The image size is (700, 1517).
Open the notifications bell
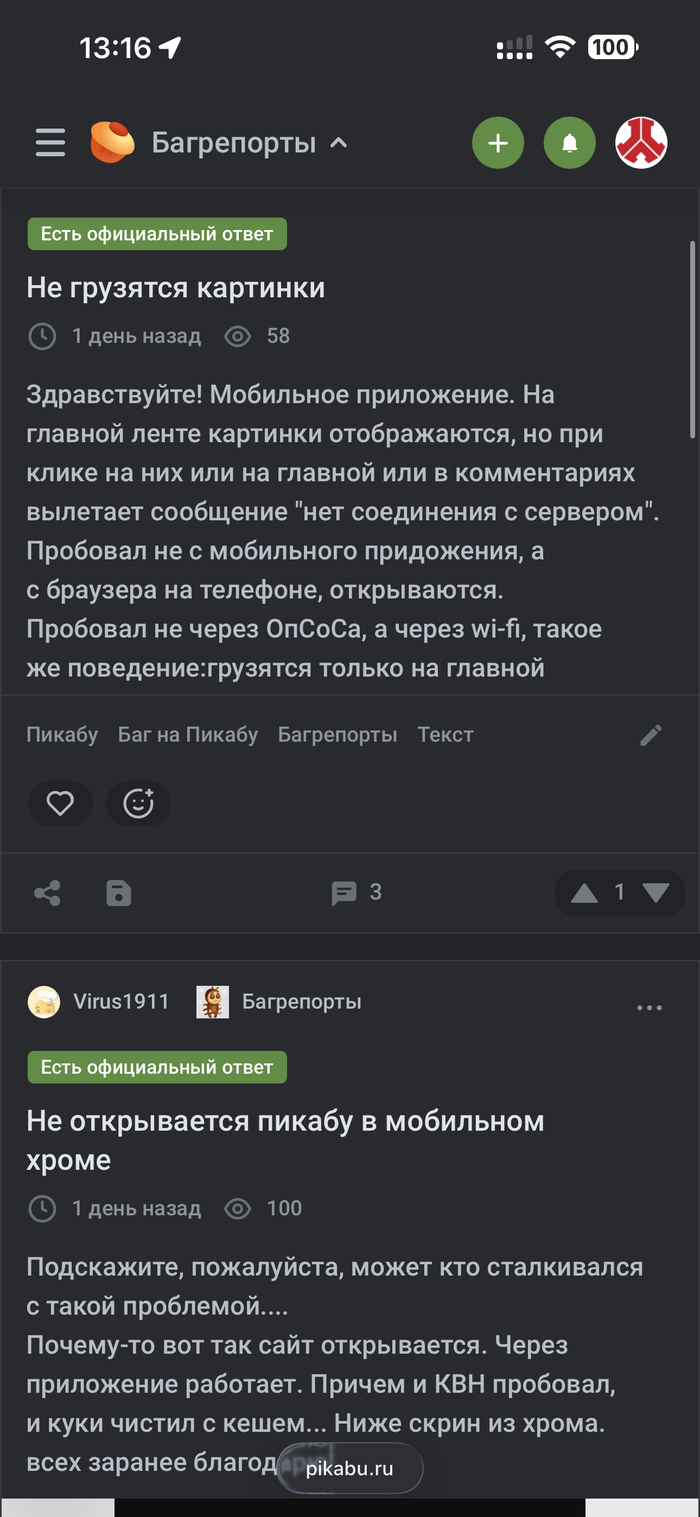569,142
